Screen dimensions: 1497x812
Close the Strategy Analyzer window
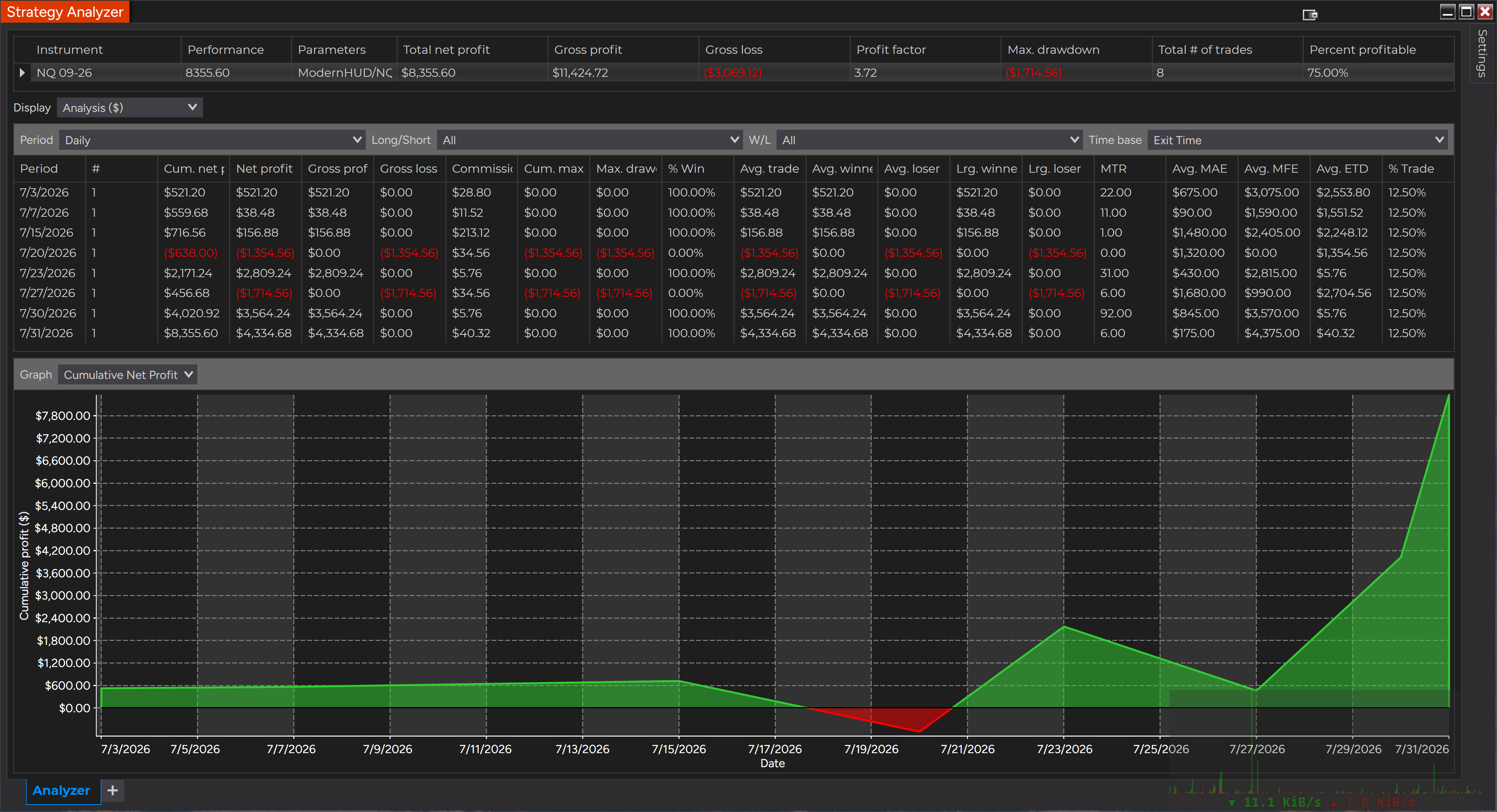[1485, 12]
